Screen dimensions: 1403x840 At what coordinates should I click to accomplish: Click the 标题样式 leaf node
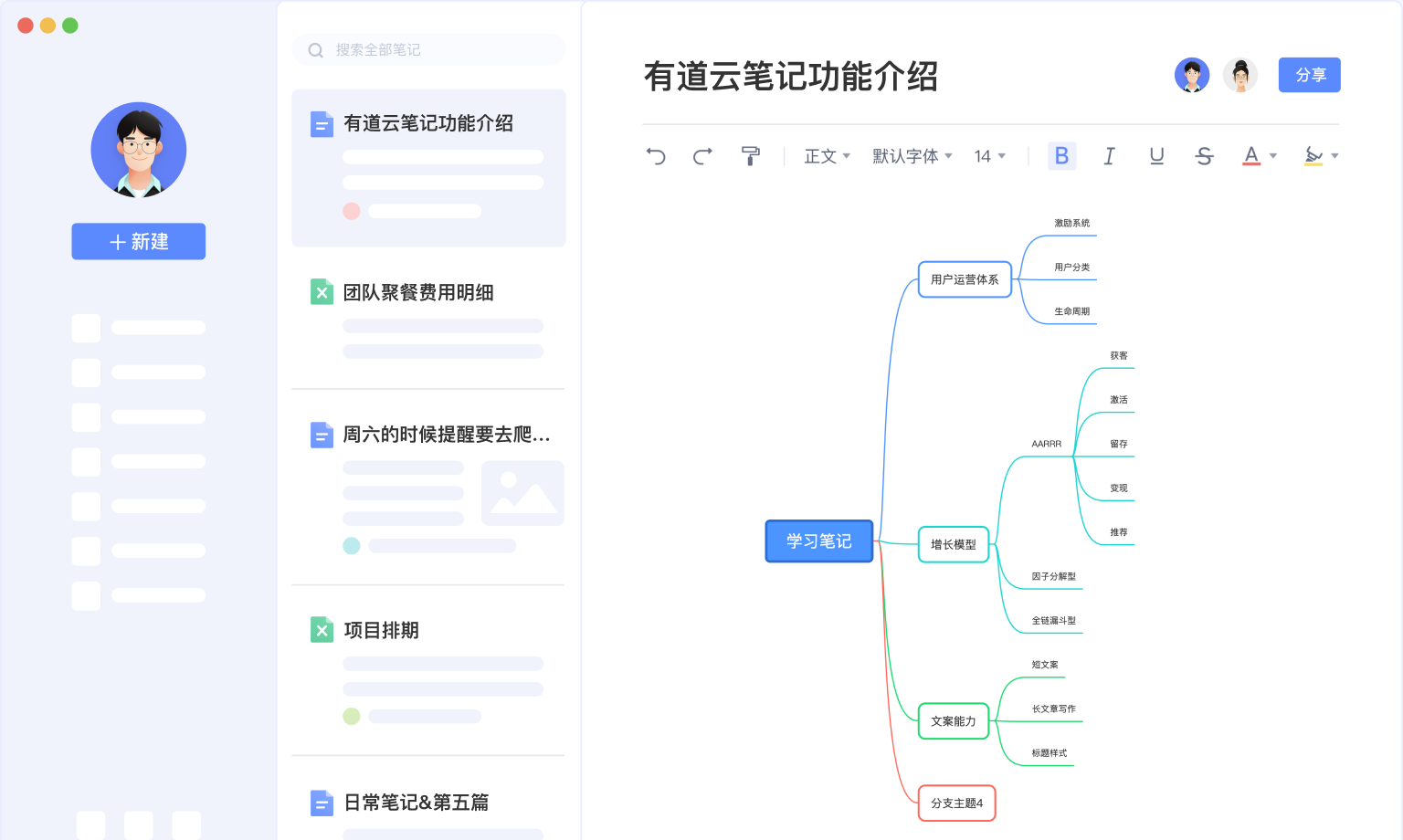coord(1050,753)
